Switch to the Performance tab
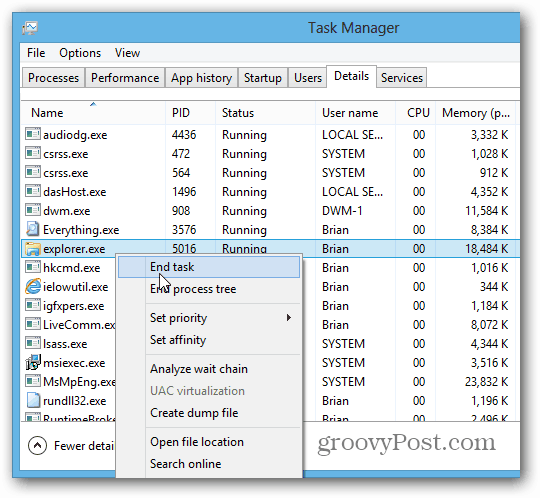 [125, 77]
